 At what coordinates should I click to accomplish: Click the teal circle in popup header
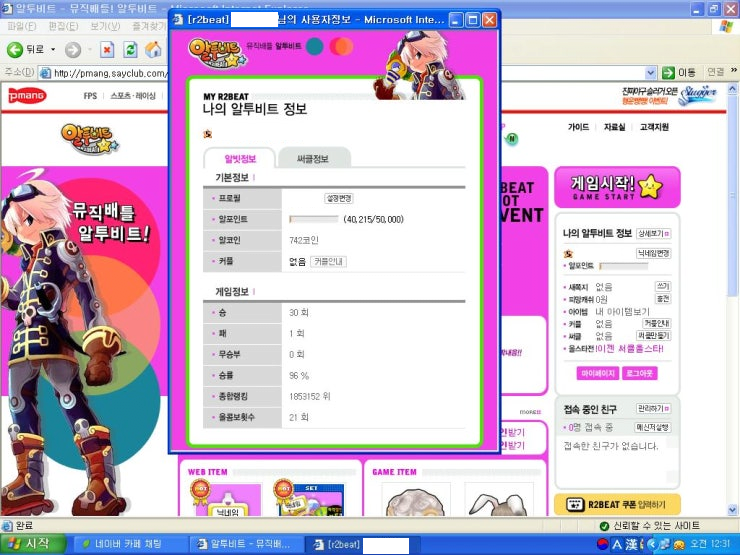tap(315, 47)
